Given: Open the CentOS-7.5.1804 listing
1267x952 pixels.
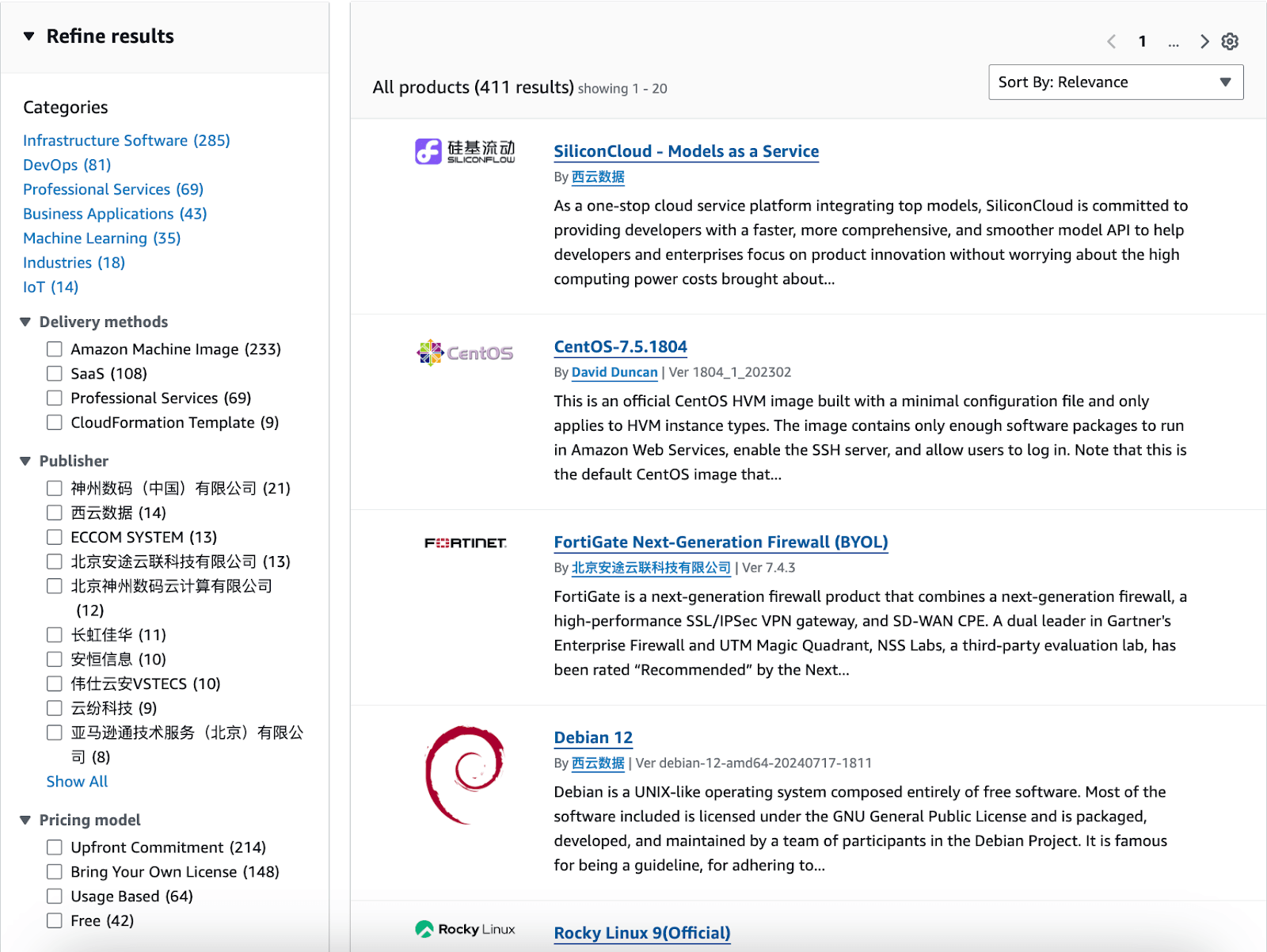Looking at the screenshot, I should [621, 347].
